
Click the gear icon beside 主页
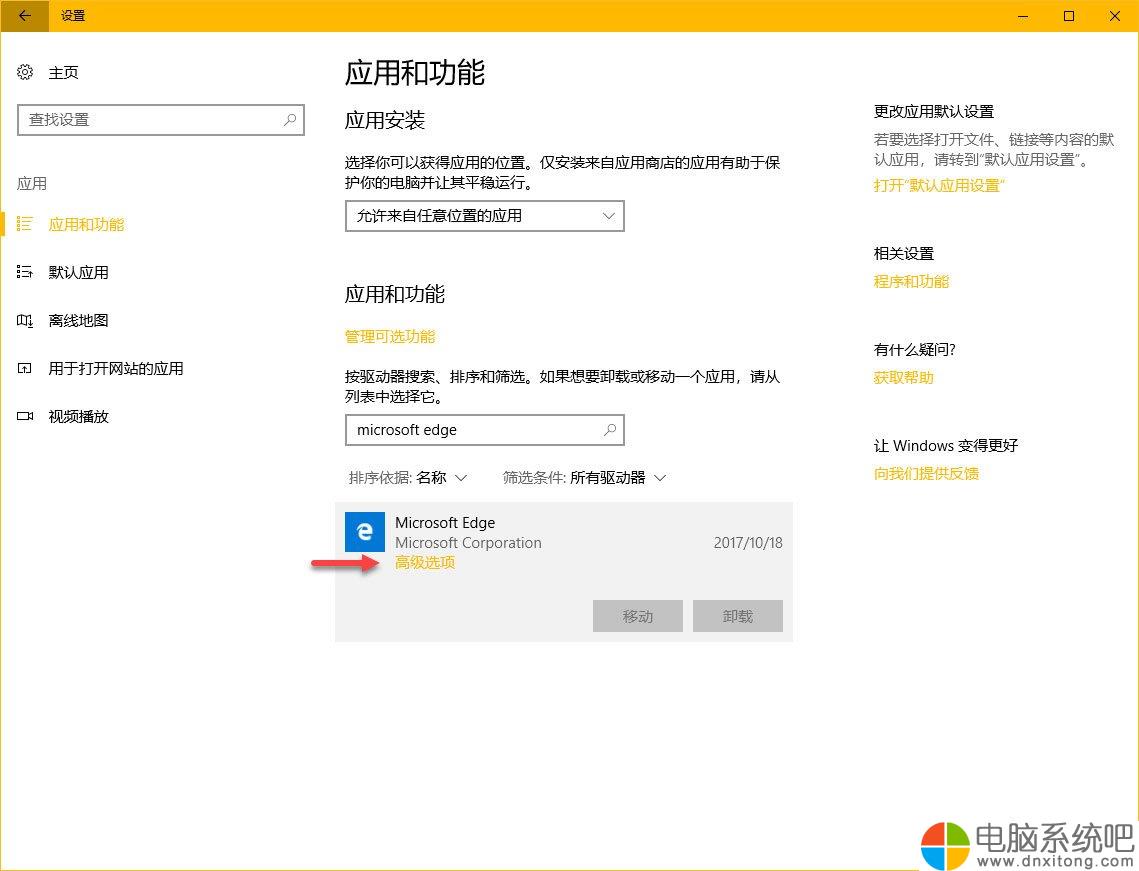click(25, 72)
